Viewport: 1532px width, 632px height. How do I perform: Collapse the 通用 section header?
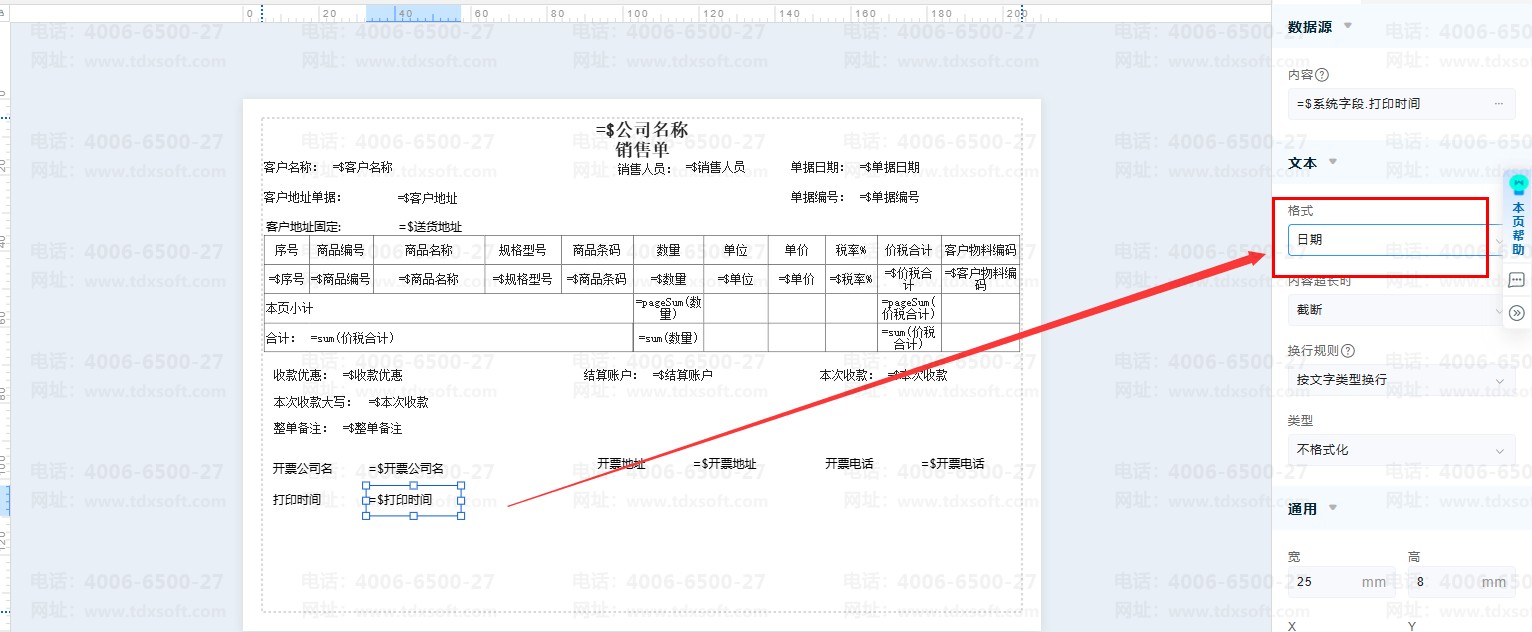tap(1312, 509)
